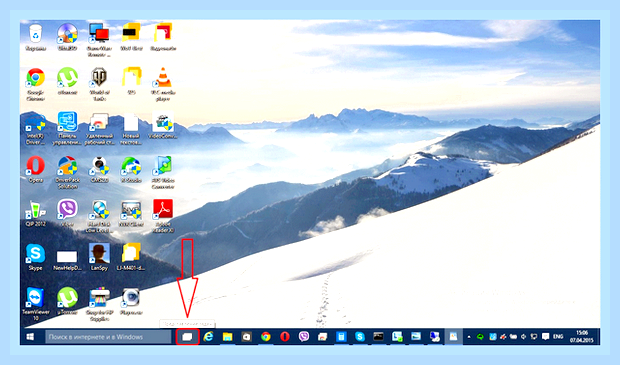Switch the ENG input language indicator
Image resolution: width=620 pixels, height=365 pixels.
point(558,337)
